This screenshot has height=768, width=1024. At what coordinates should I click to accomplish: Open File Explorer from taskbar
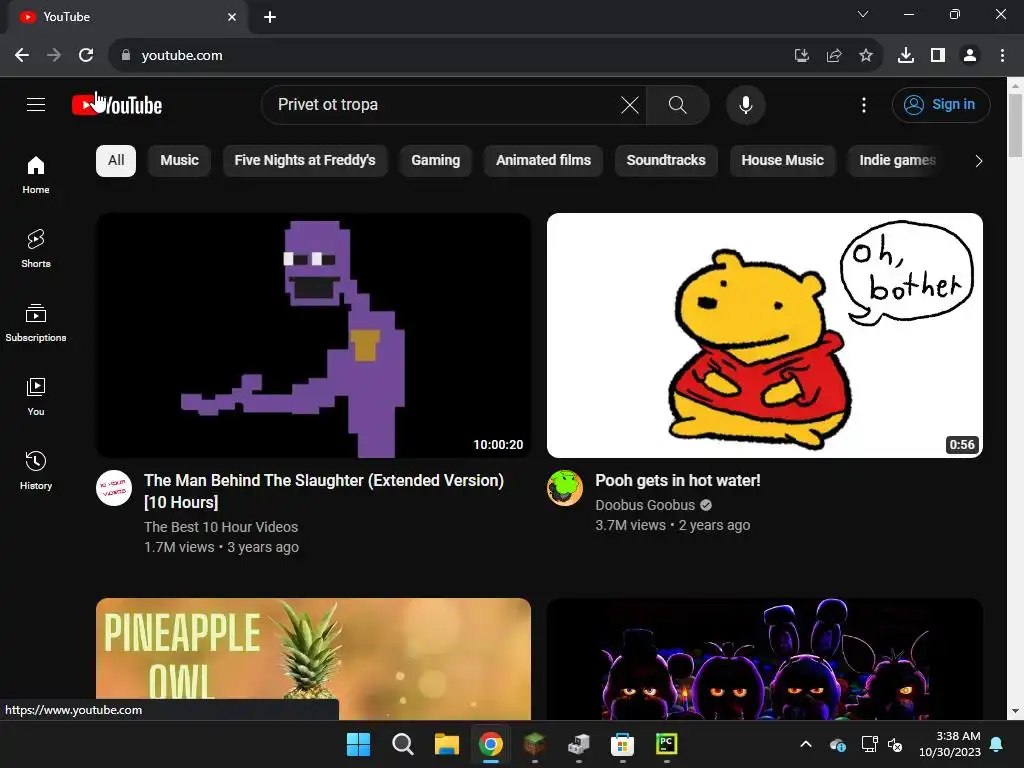tap(447, 744)
